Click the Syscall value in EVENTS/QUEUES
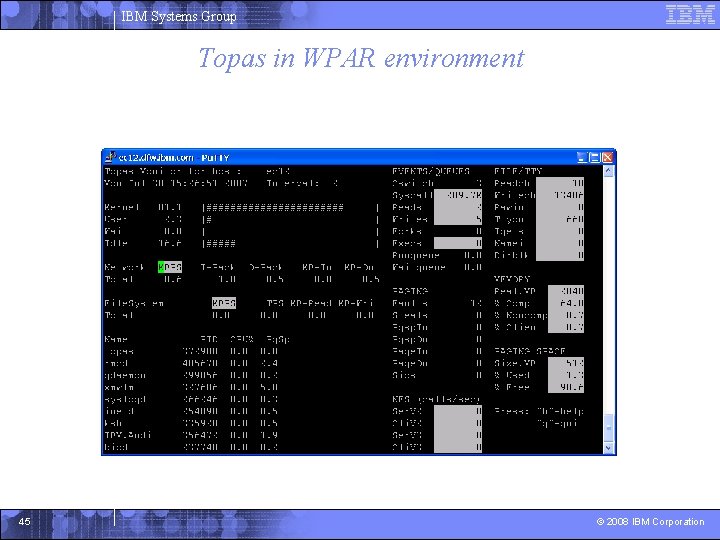Screen dimensions: 720x540 (464, 195)
